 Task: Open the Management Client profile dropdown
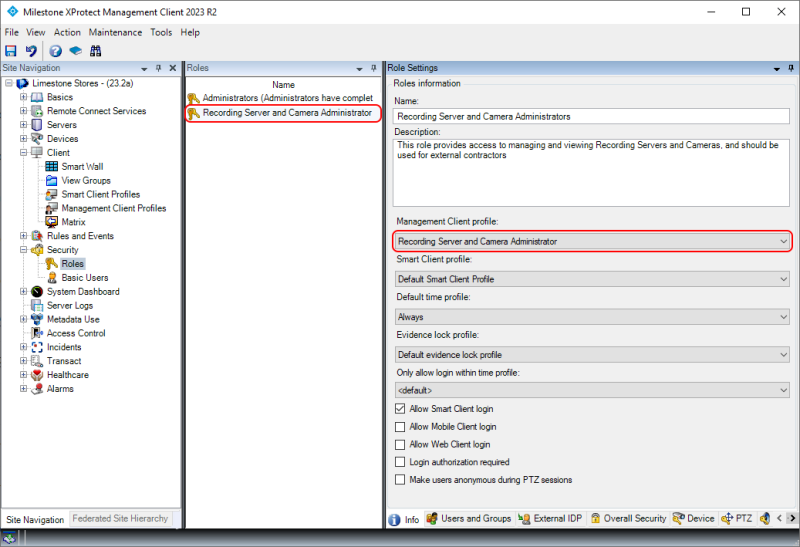(x=592, y=241)
